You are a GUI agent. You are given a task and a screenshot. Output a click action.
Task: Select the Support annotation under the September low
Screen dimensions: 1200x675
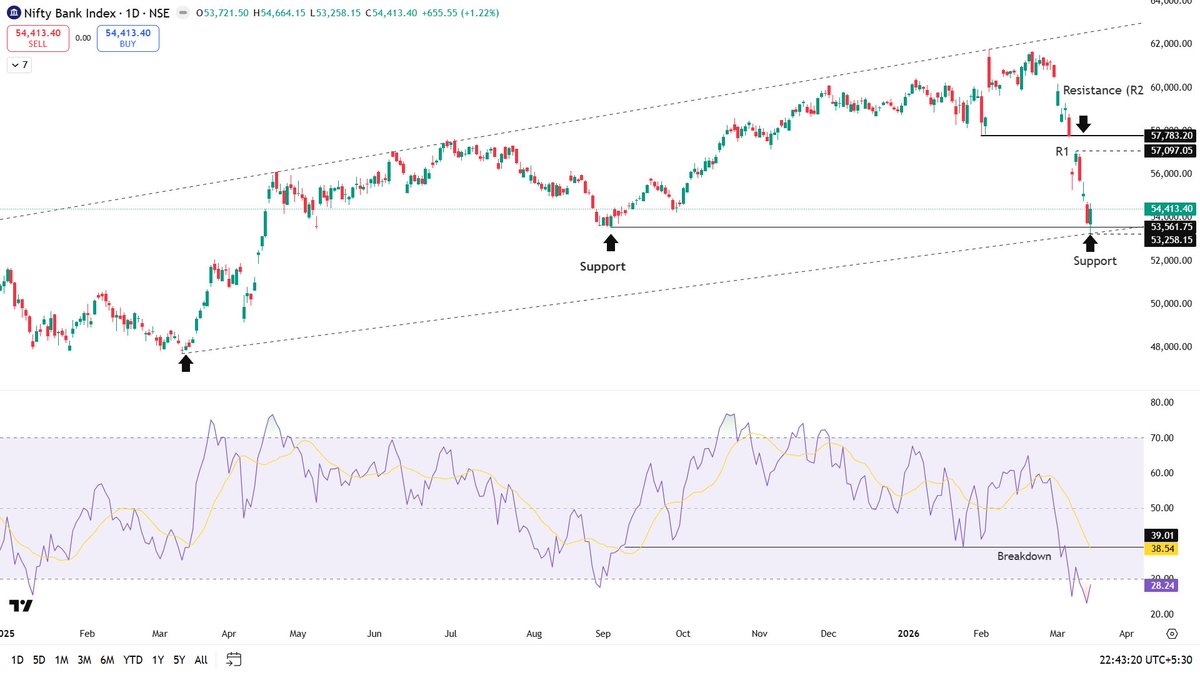pyautogui.click(x=602, y=267)
